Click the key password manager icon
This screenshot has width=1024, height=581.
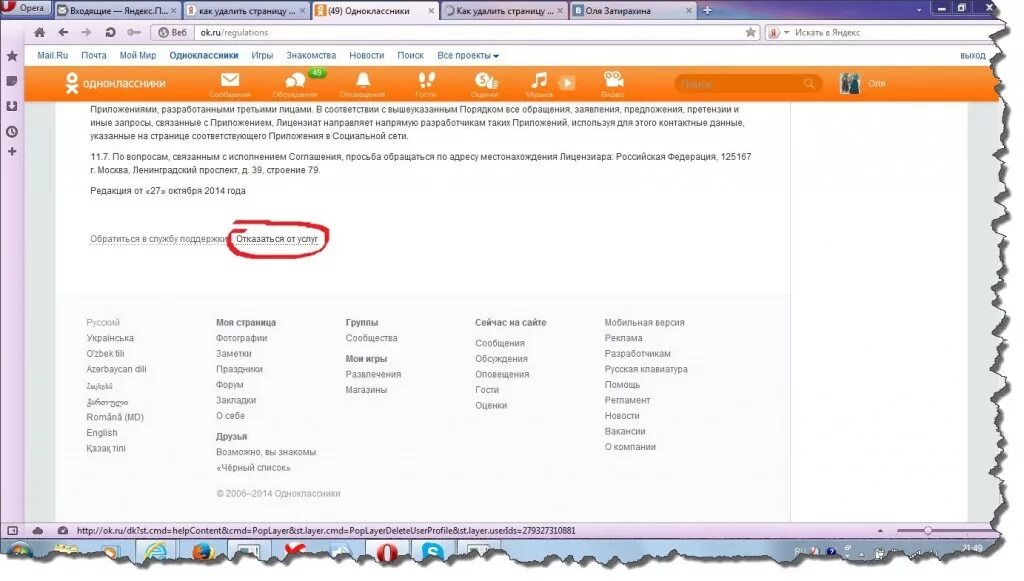[x=134, y=32]
